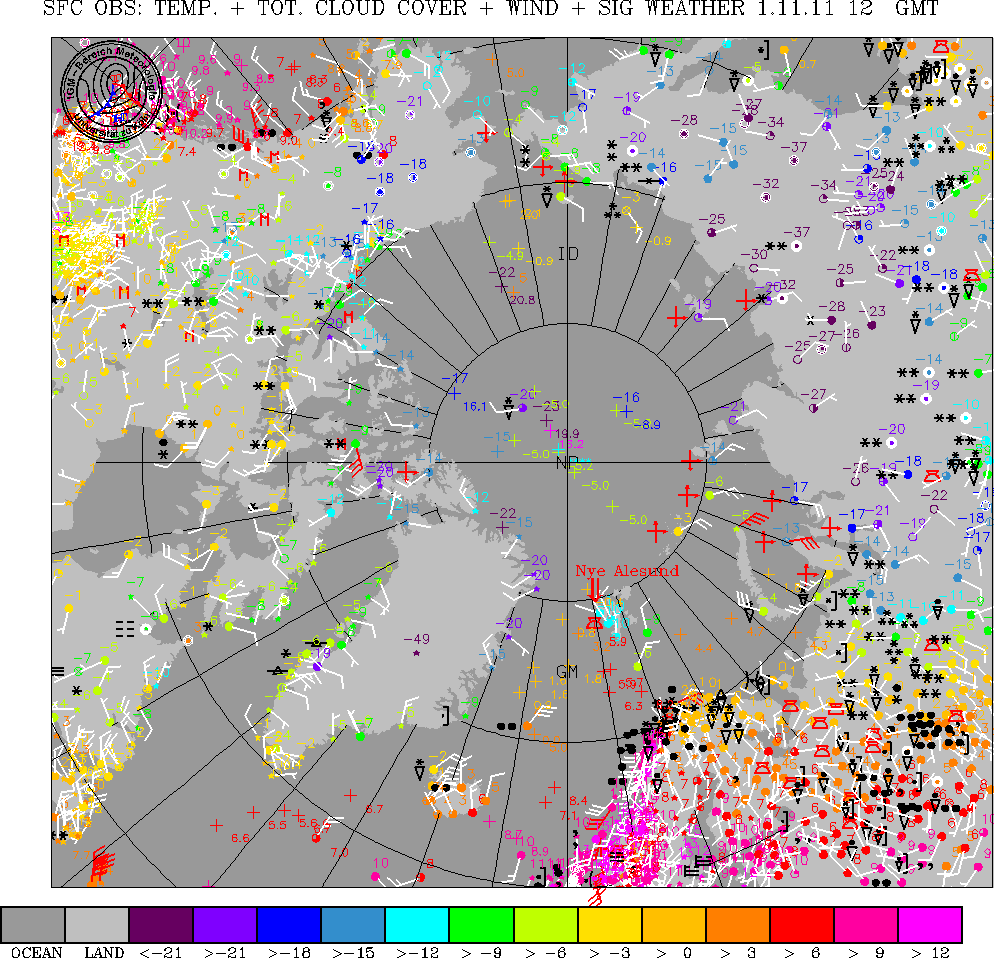Viewport: 994px width, 958px height.
Task: Click the '> -9' legend label
Action: tap(481, 952)
